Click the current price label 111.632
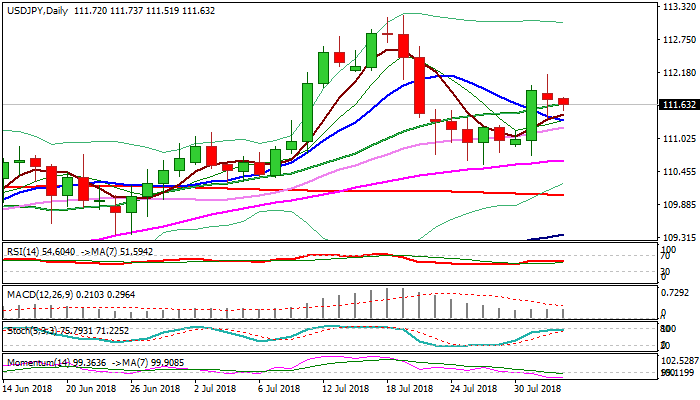The image size is (700, 400). pos(679,105)
